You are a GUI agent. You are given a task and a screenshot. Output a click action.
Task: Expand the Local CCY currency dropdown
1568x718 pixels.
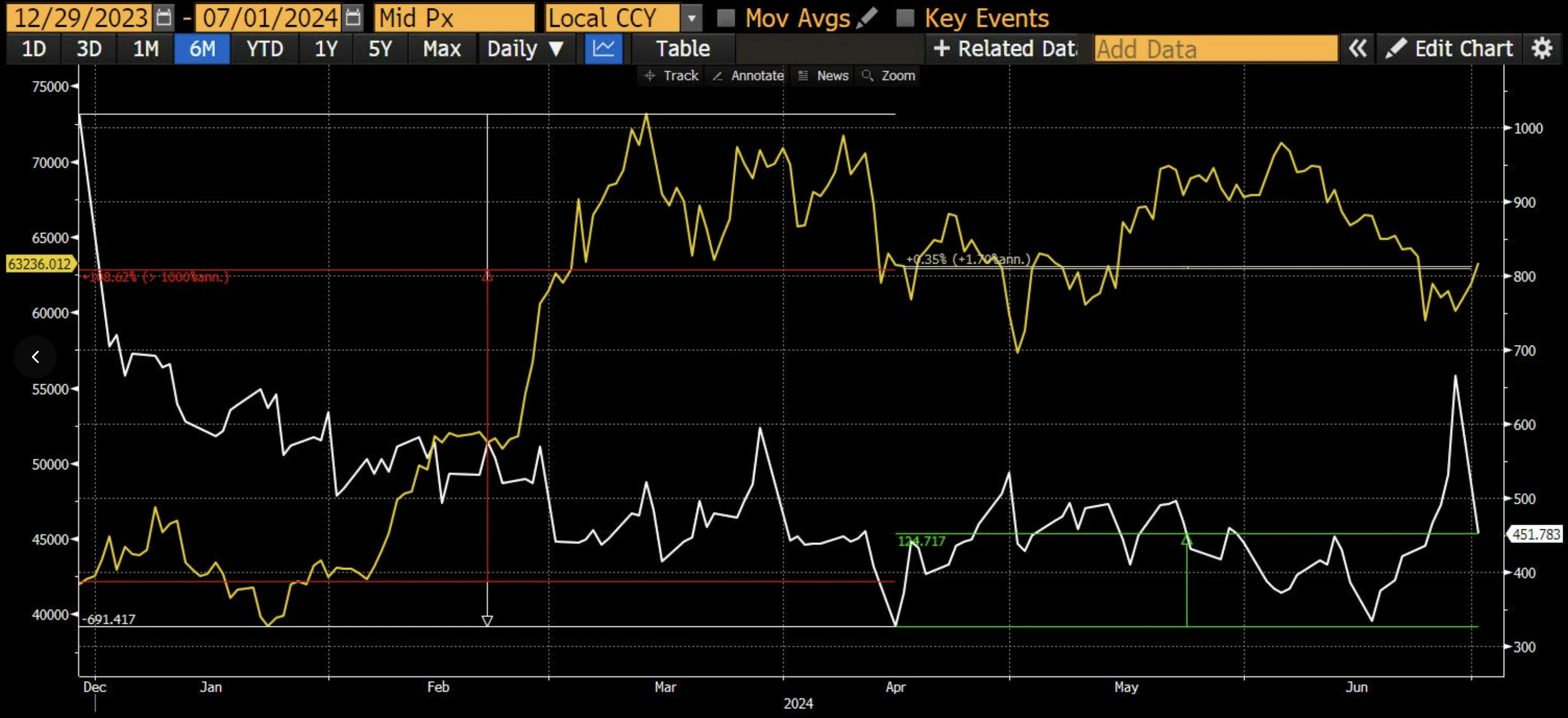(x=691, y=18)
